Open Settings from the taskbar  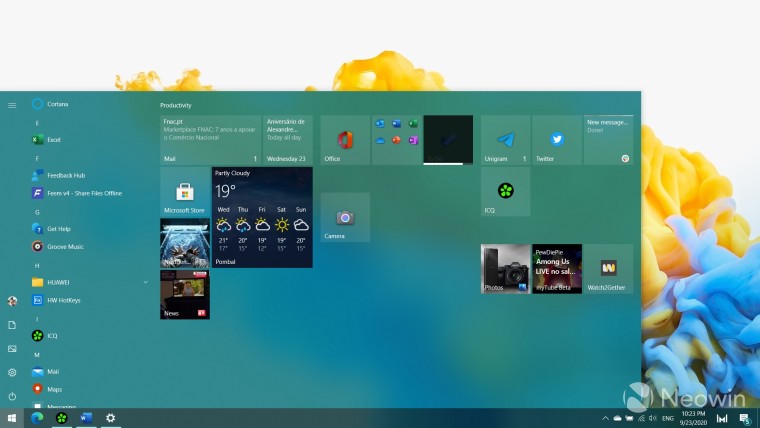coord(111,418)
